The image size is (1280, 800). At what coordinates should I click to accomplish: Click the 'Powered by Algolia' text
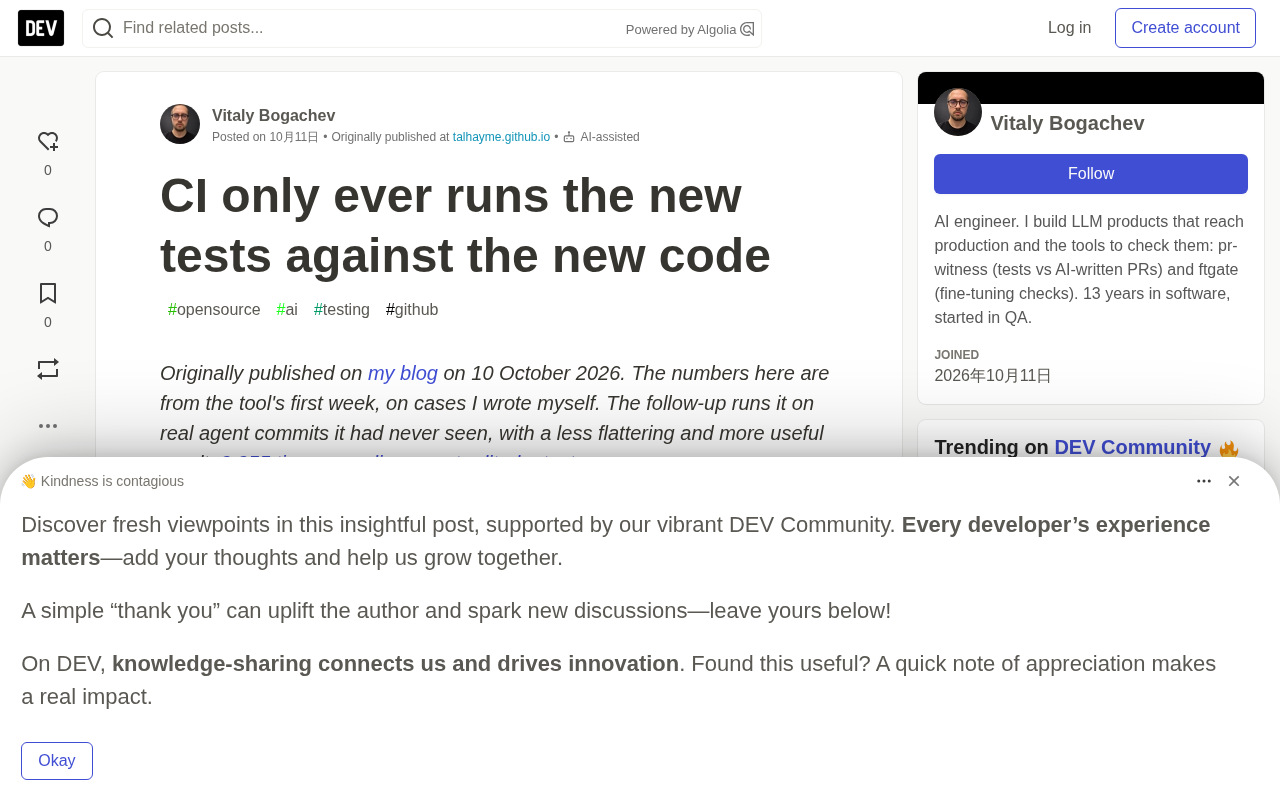[x=681, y=29]
